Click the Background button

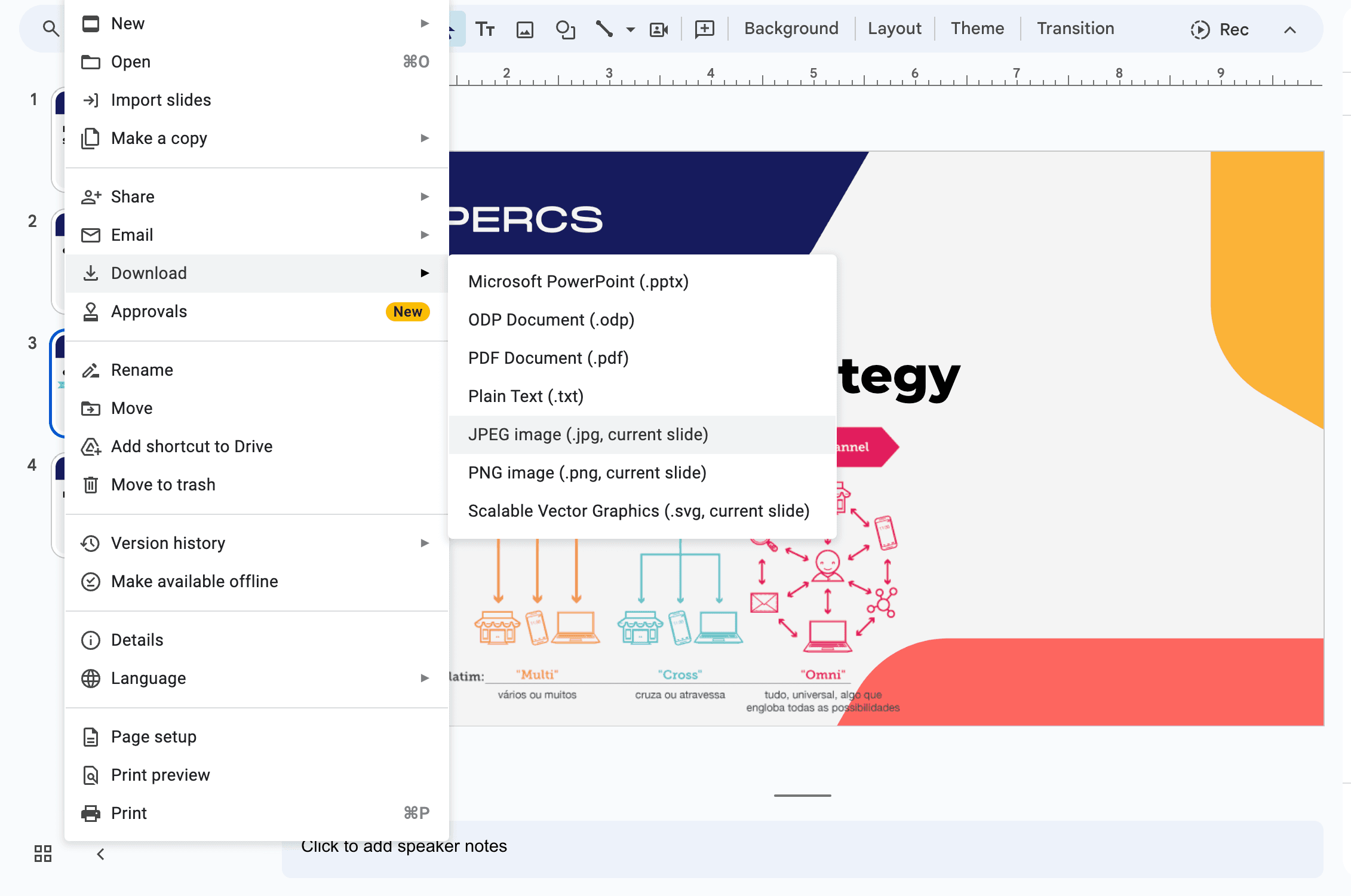coord(791,29)
